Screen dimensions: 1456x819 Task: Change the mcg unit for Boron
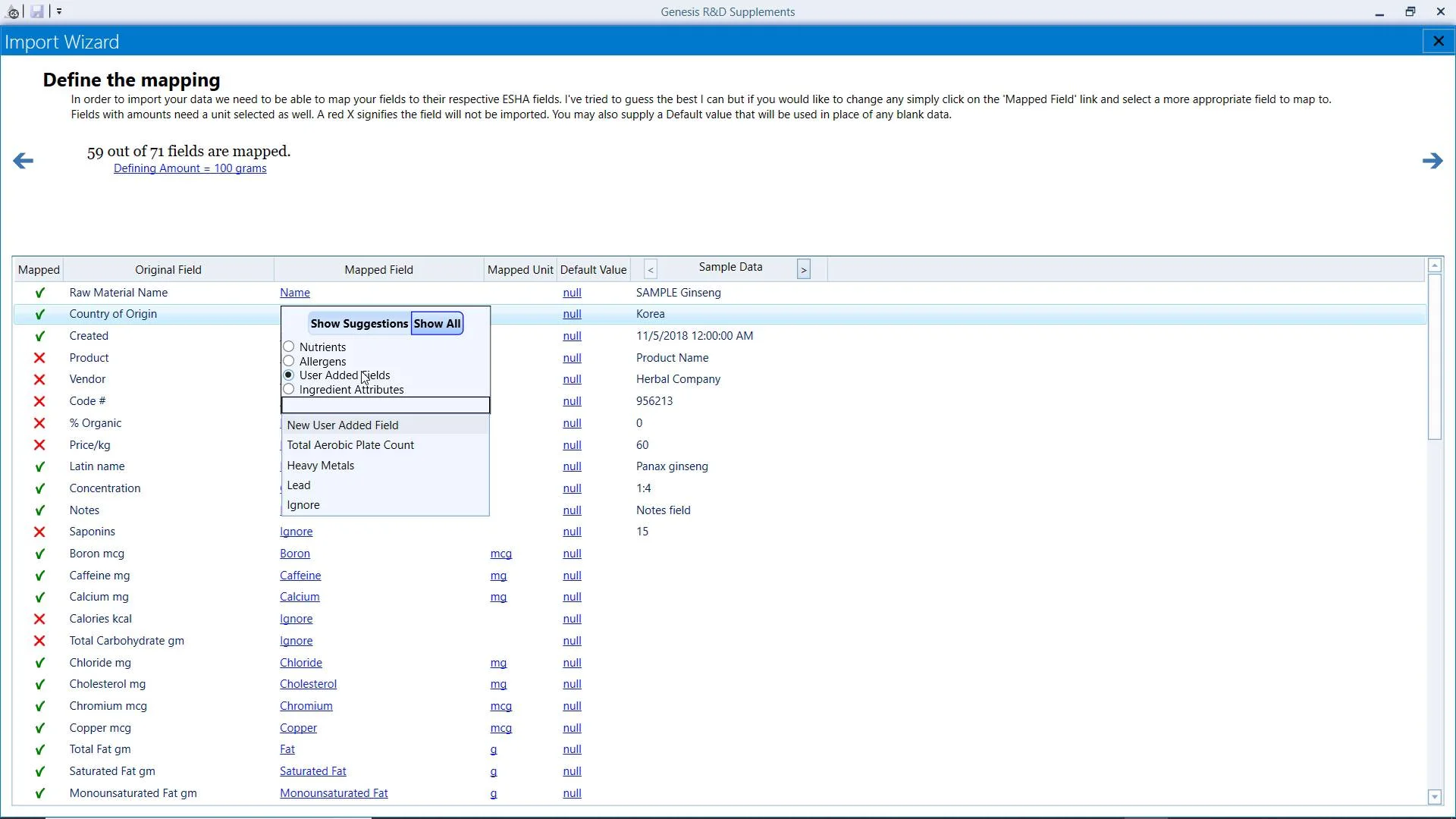click(501, 554)
